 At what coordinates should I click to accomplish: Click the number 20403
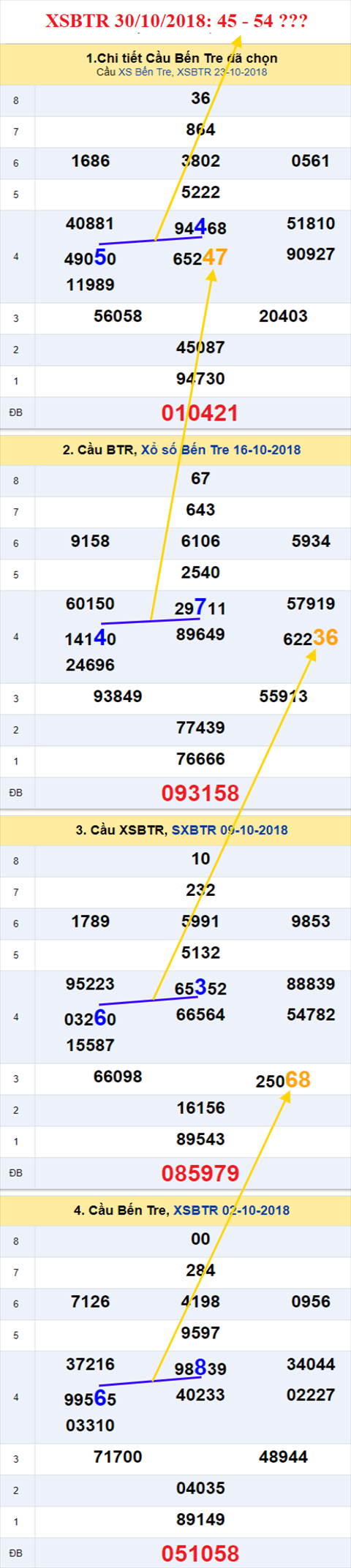click(283, 317)
